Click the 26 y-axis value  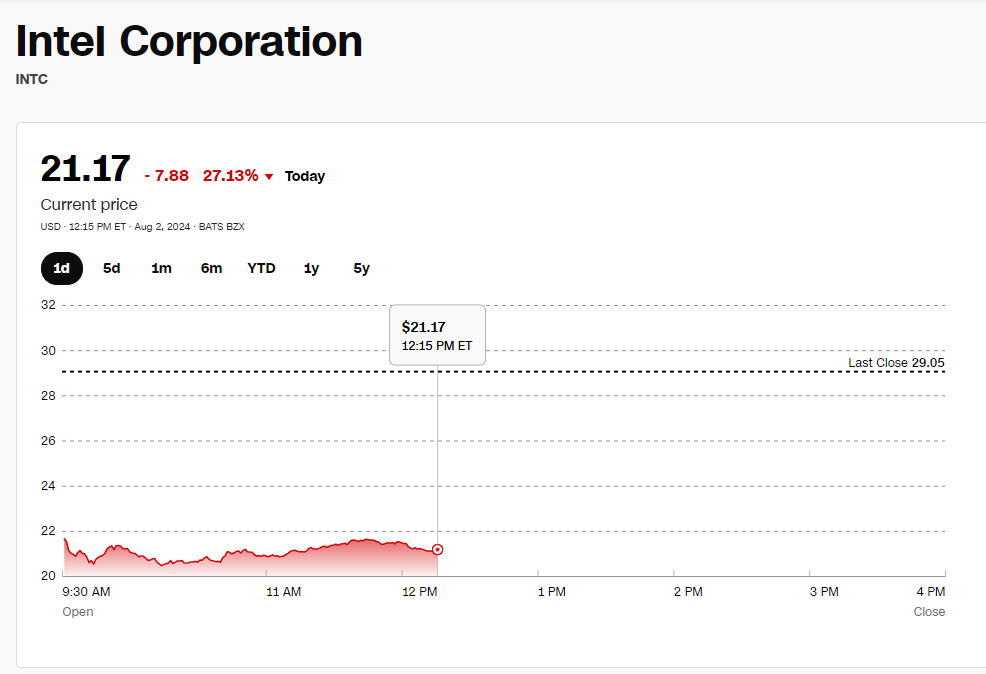click(48, 441)
